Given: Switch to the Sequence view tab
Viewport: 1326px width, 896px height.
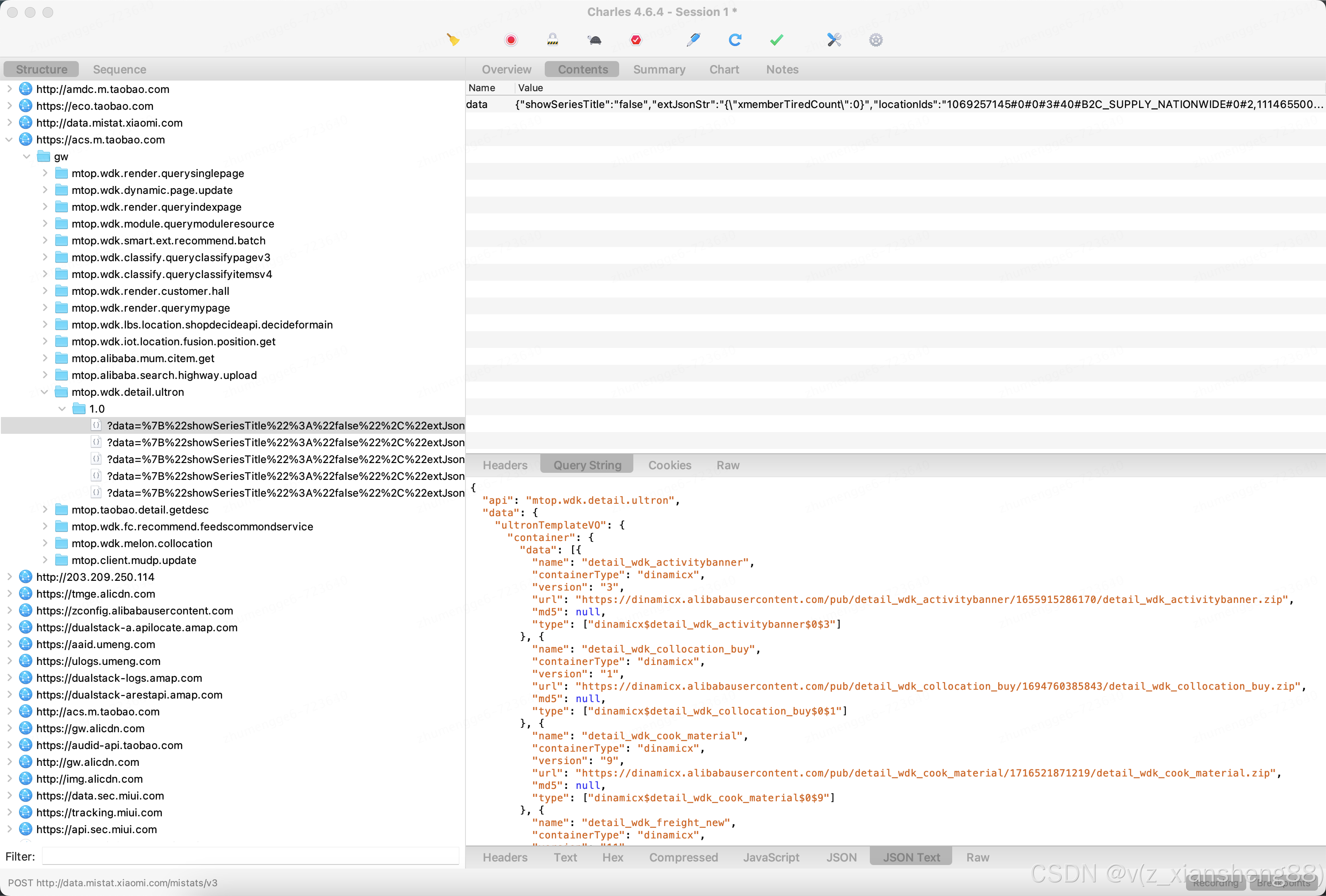Looking at the screenshot, I should tap(119, 69).
